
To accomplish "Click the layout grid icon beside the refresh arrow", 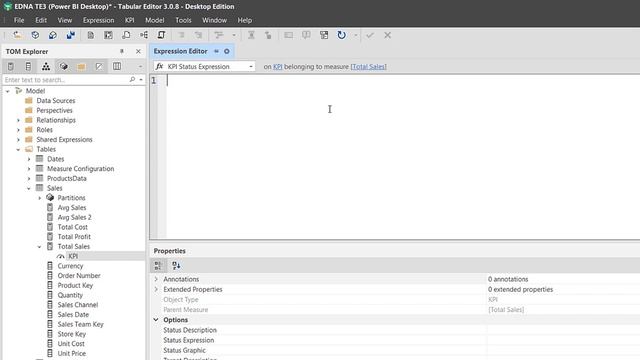I will 324,35.
